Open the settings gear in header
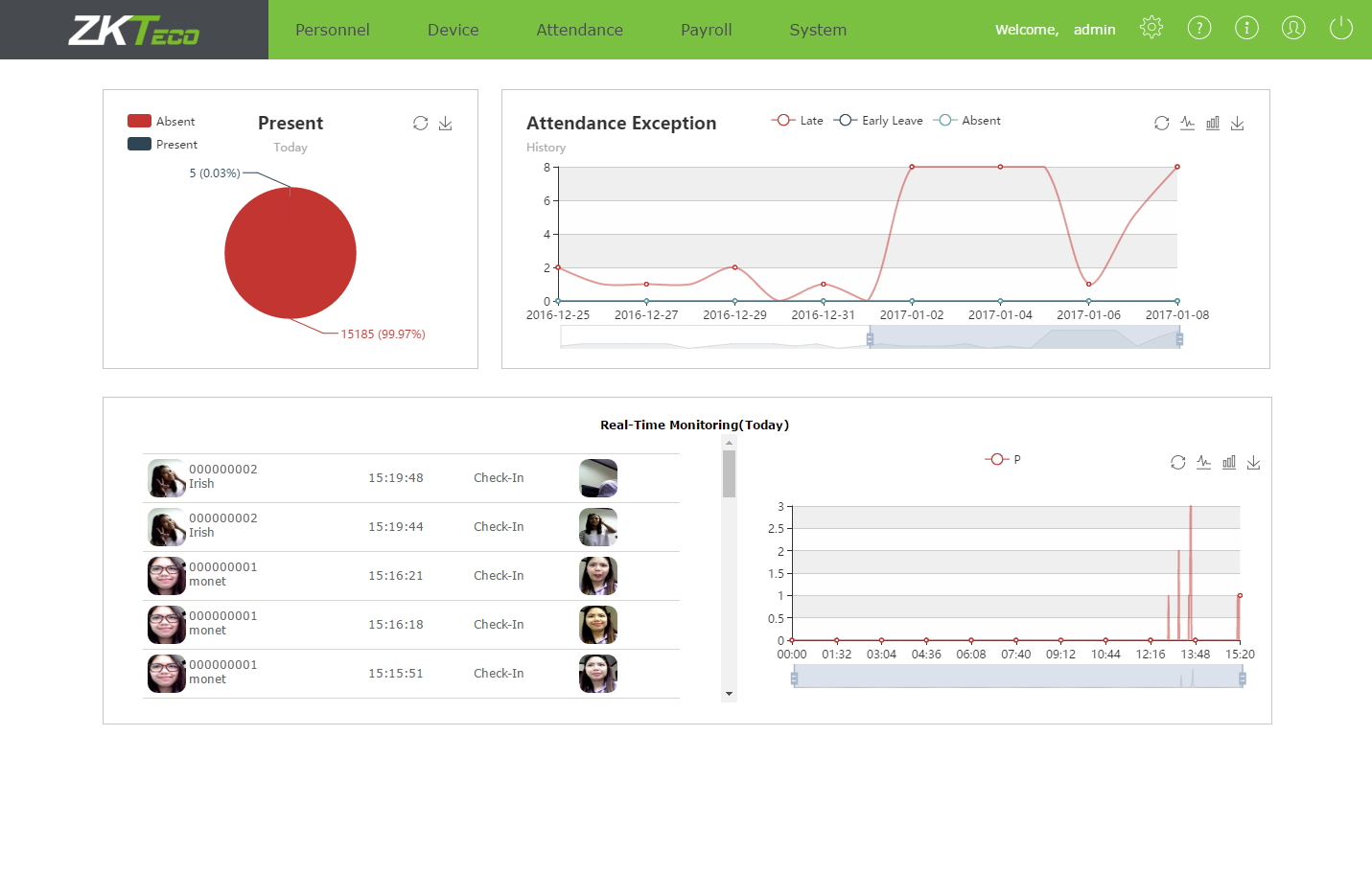Screen dimensions: 1372x874 click(x=1151, y=28)
